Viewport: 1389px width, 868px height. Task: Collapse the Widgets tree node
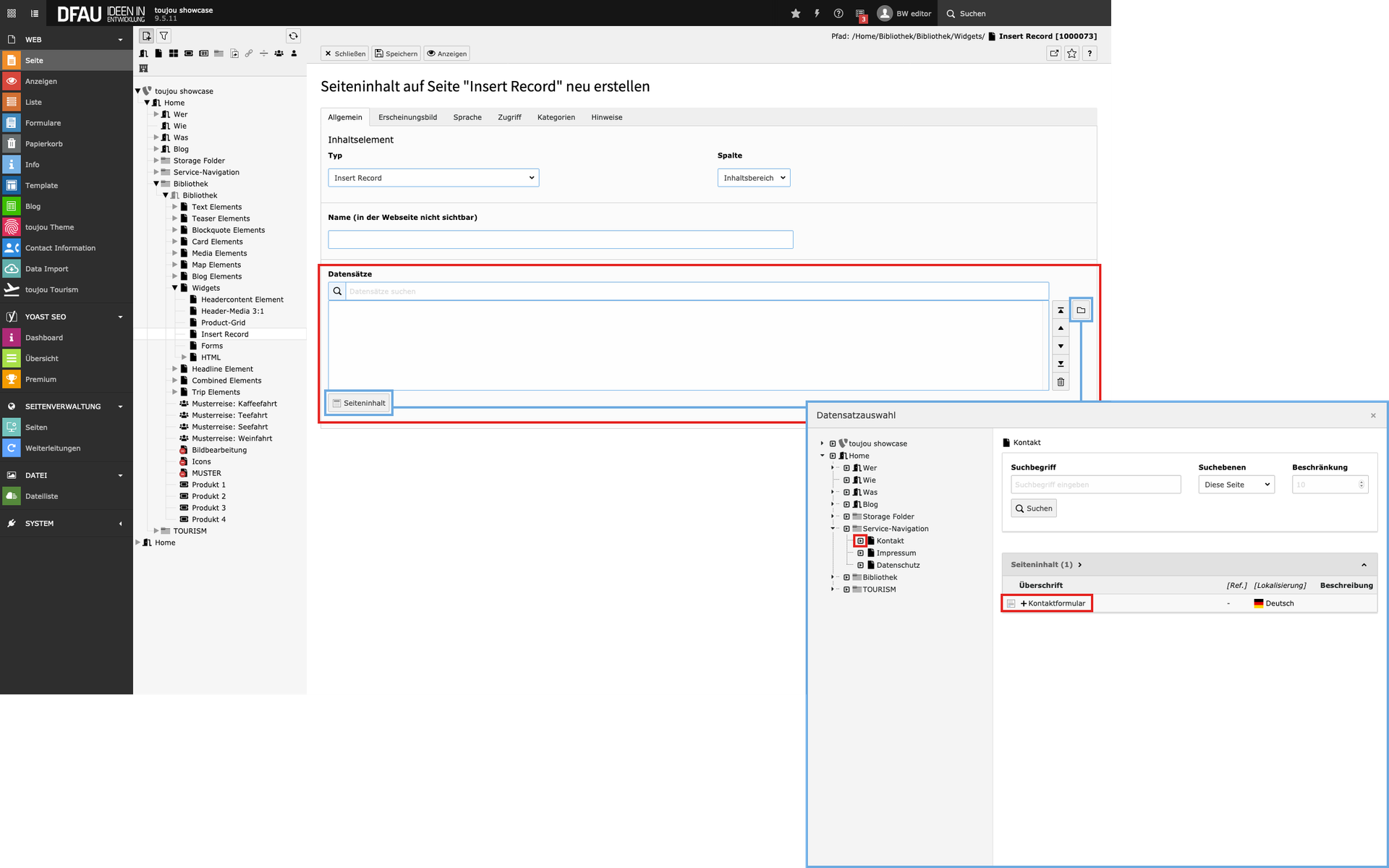click(174, 288)
